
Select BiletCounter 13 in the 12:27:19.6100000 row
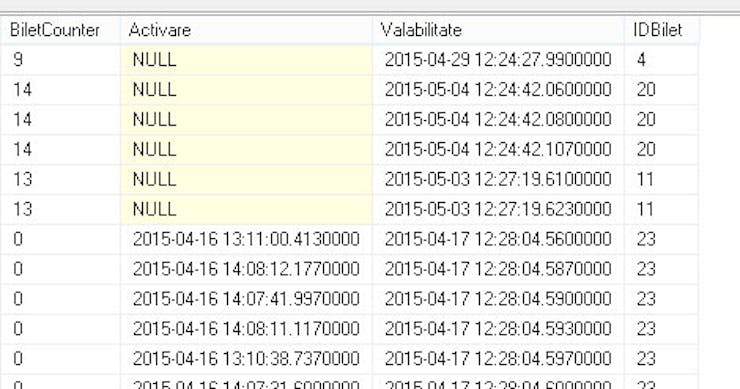(60, 179)
